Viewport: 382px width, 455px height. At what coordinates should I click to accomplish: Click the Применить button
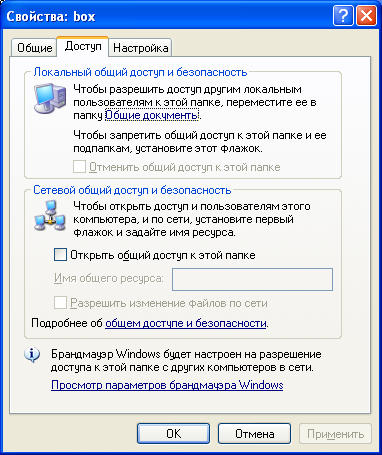335,434
